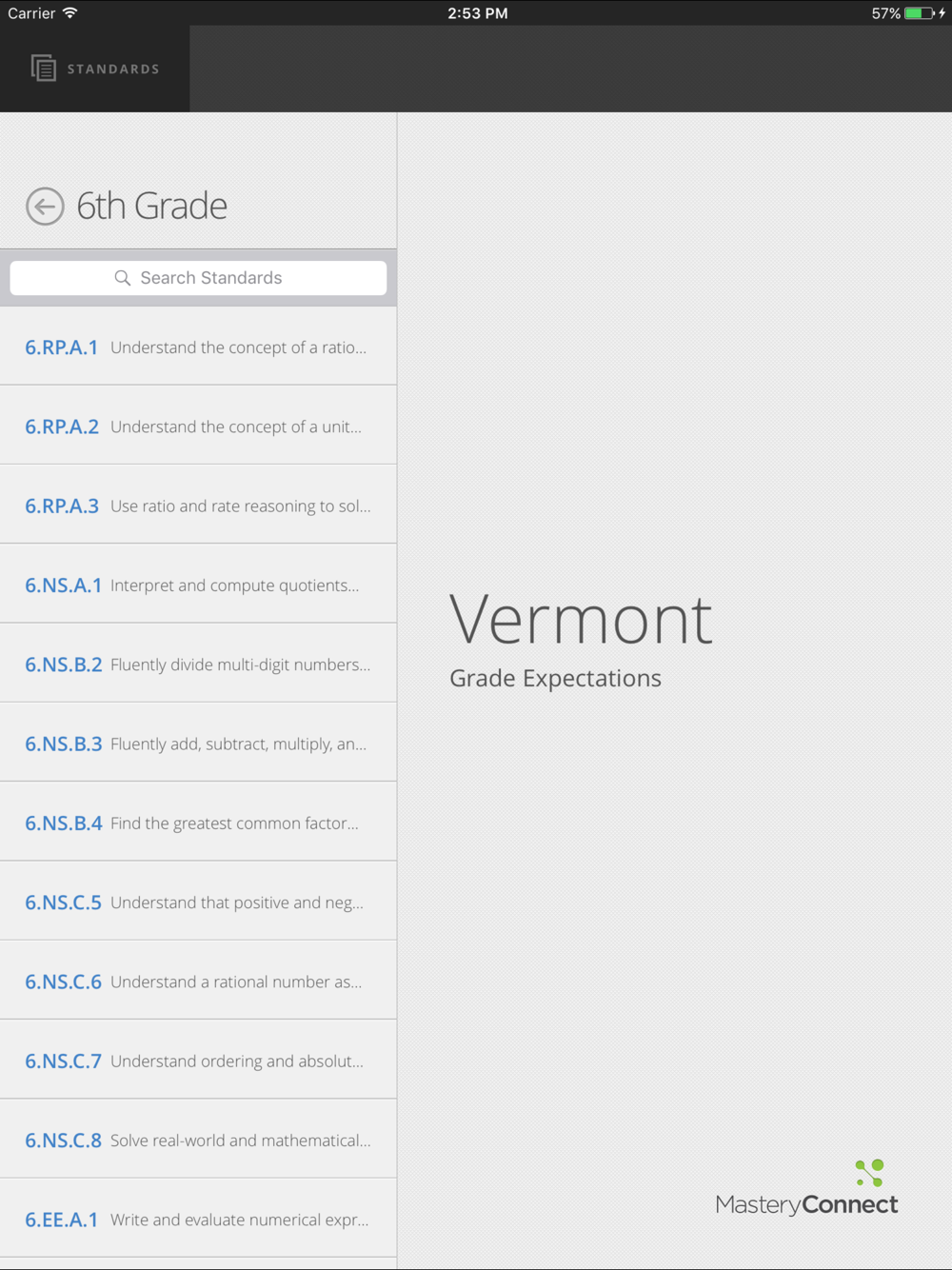
Task: Select 6.NS.C.7 ordering and absolute value
Action: point(198,1060)
